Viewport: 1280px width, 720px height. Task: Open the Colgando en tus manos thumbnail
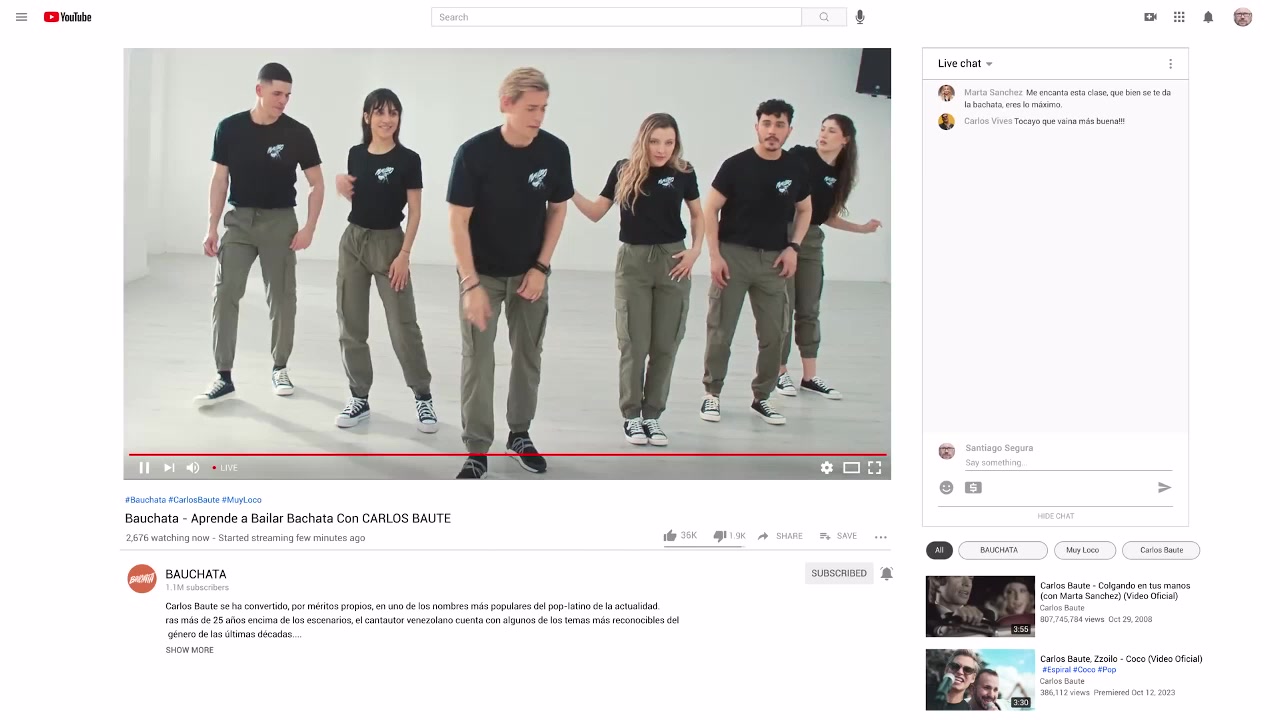coord(980,606)
